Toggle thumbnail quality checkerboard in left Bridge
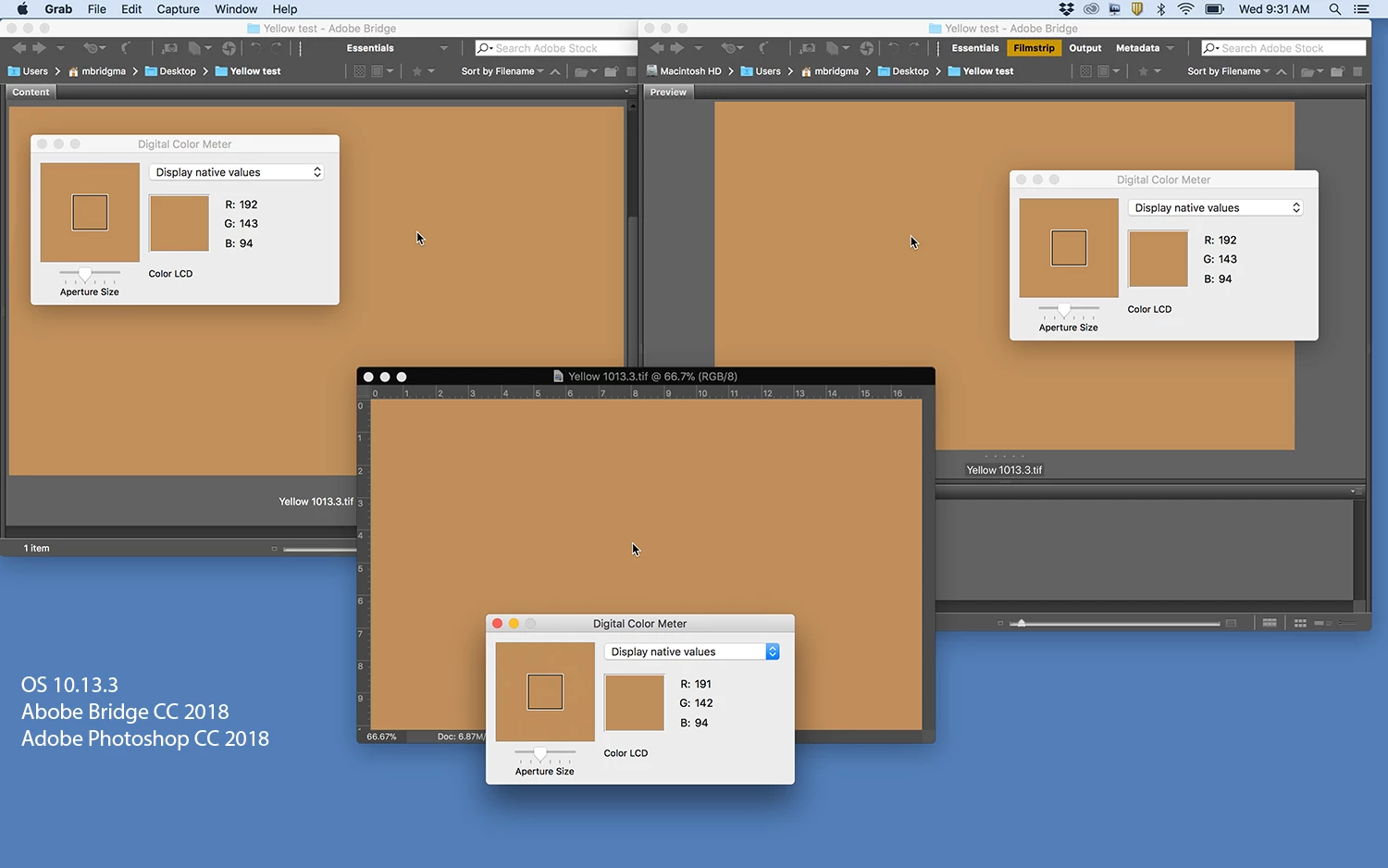The image size is (1388, 868). pyautogui.click(x=359, y=71)
